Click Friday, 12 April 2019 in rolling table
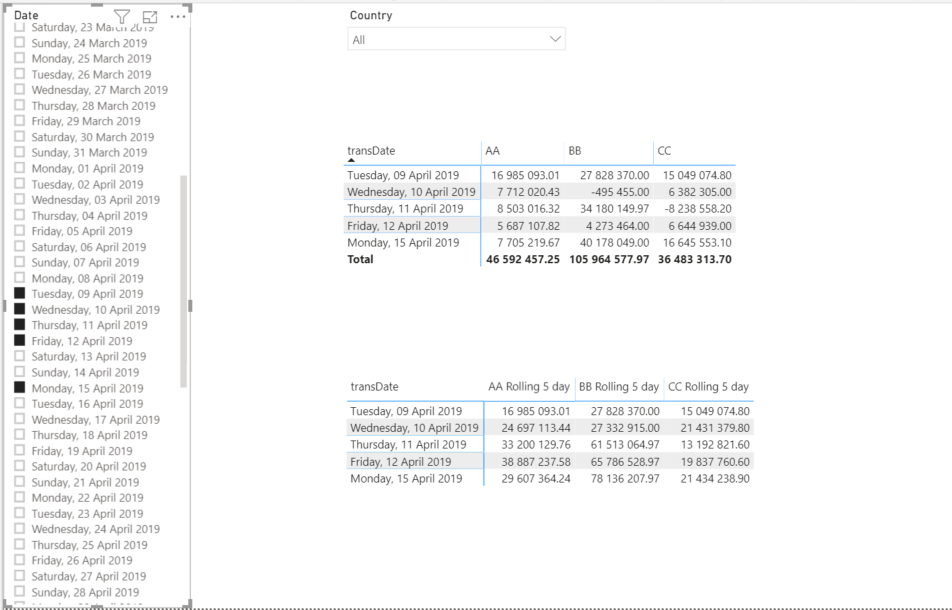Screen dimensions: 952x610 [401, 462]
